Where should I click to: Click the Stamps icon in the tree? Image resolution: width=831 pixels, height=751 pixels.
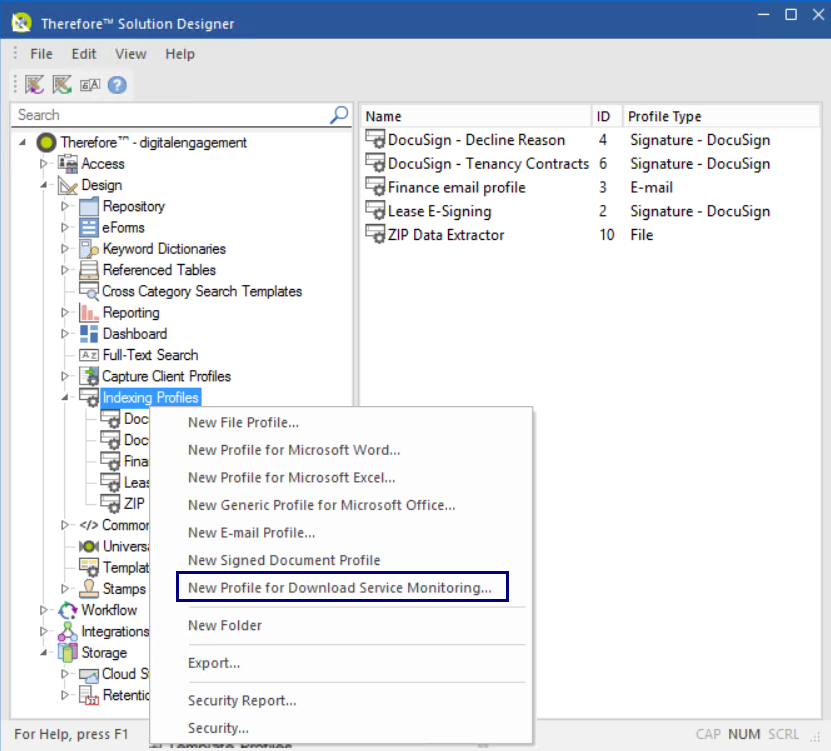pyautogui.click(x=89, y=588)
